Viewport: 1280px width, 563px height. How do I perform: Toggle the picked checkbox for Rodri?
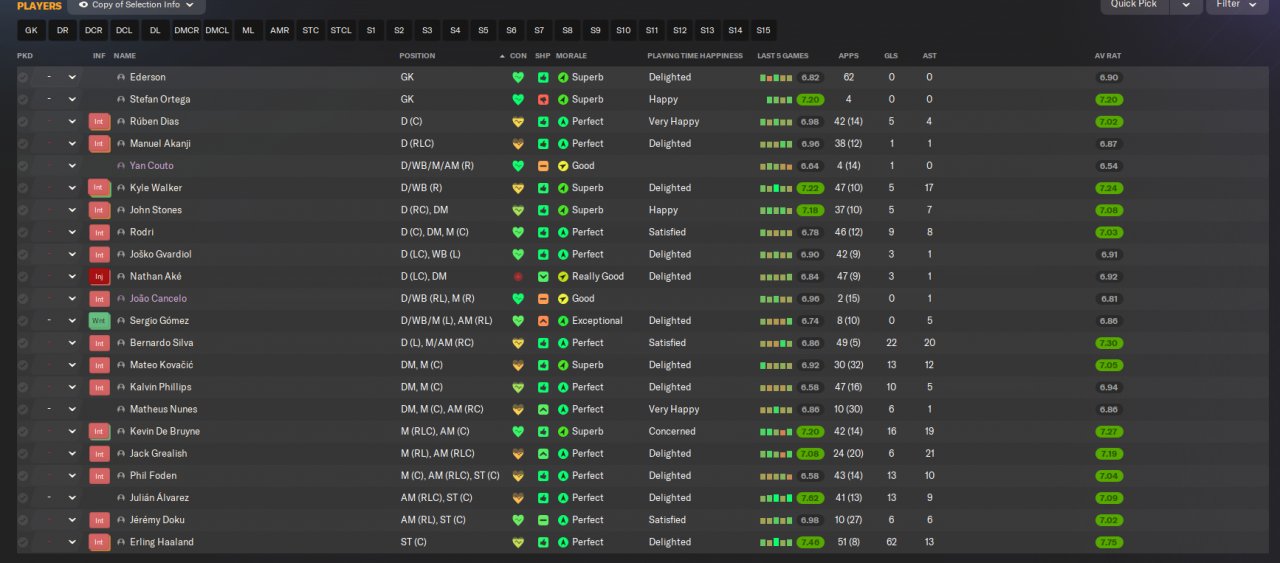point(23,232)
